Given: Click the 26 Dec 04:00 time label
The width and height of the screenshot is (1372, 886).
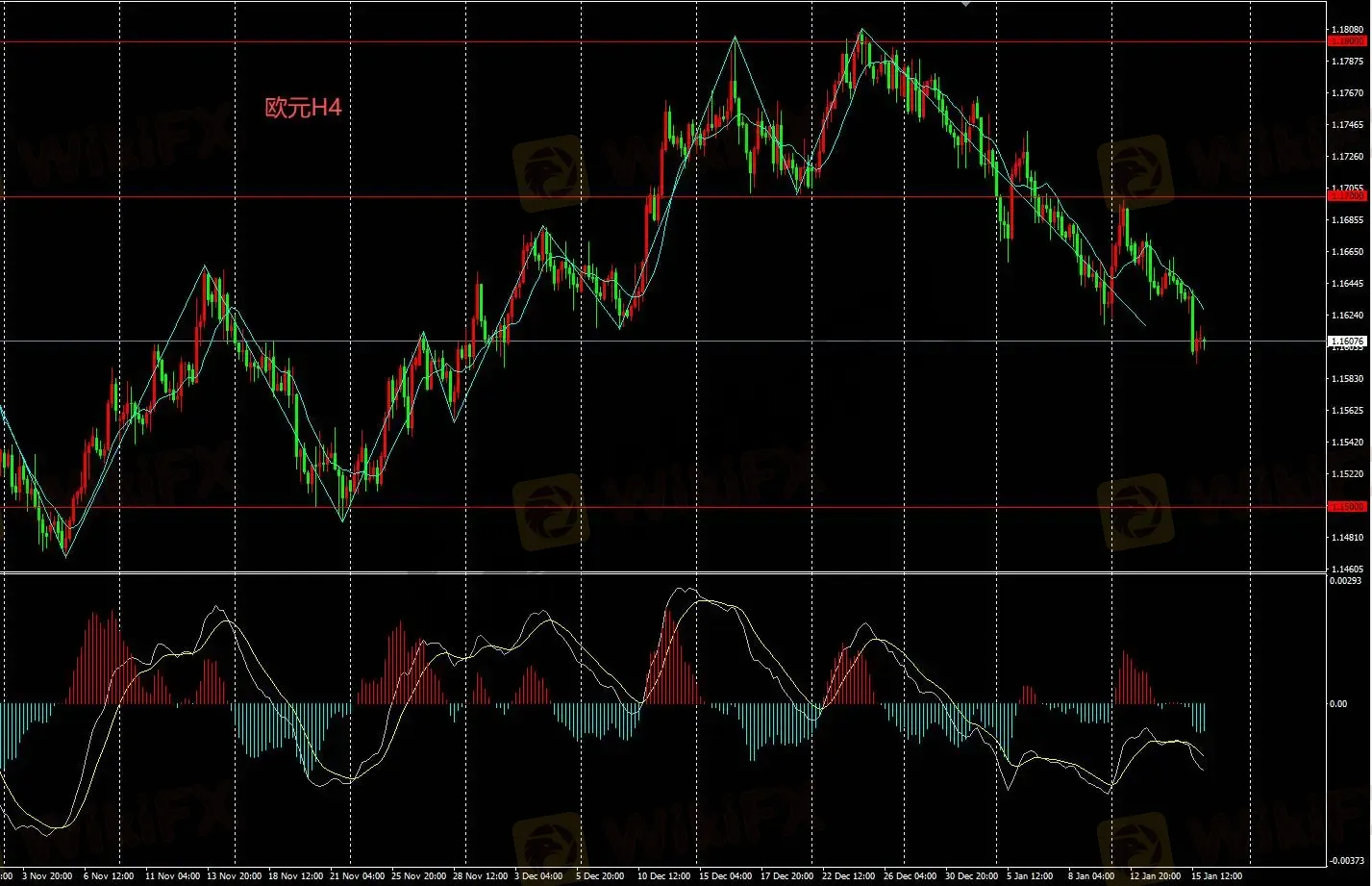Looking at the screenshot, I should coord(911,877).
